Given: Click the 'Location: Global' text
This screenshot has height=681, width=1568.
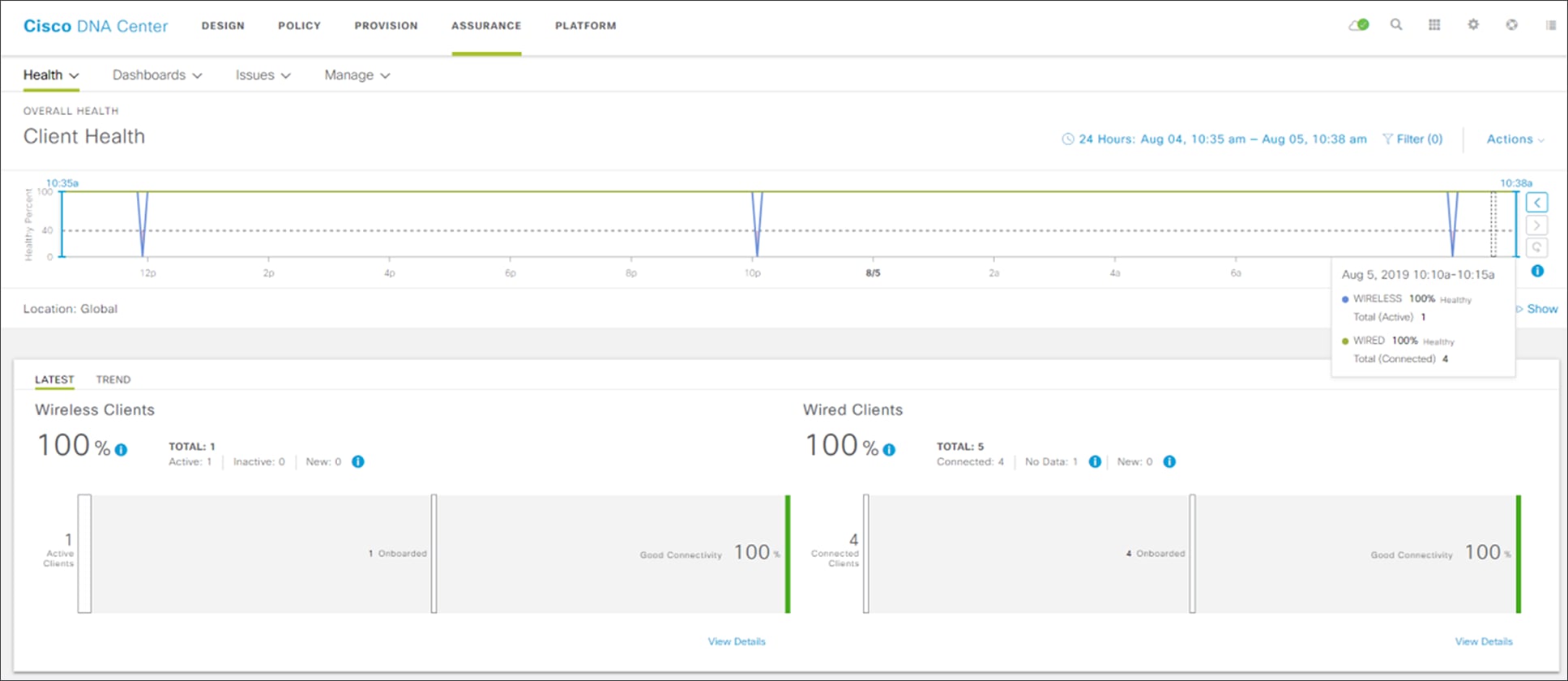Looking at the screenshot, I should [x=70, y=309].
